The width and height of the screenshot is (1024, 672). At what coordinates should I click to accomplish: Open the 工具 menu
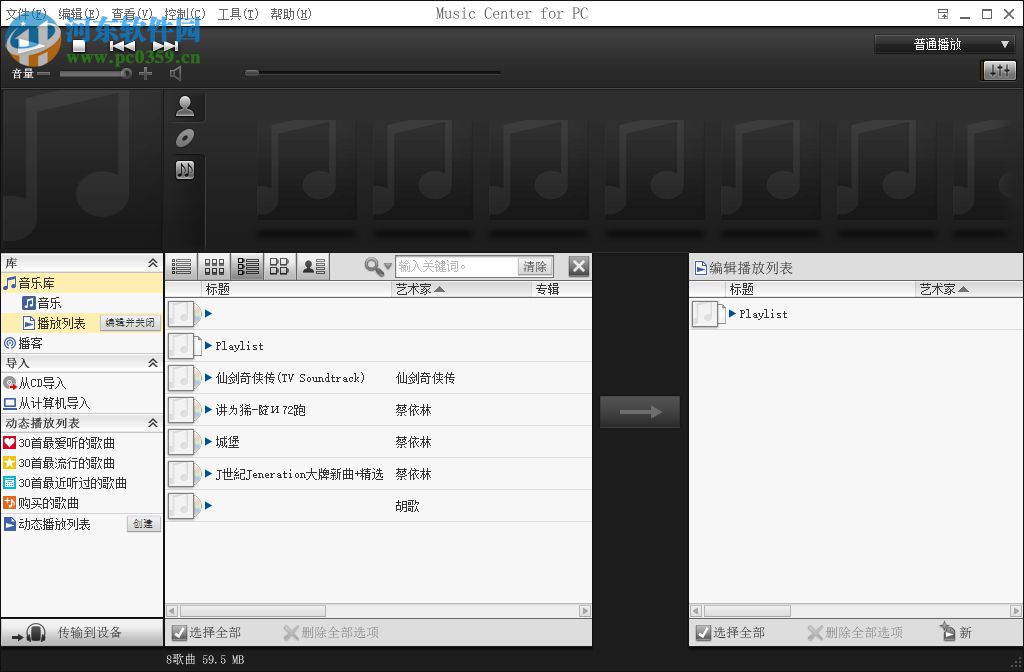coord(236,13)
